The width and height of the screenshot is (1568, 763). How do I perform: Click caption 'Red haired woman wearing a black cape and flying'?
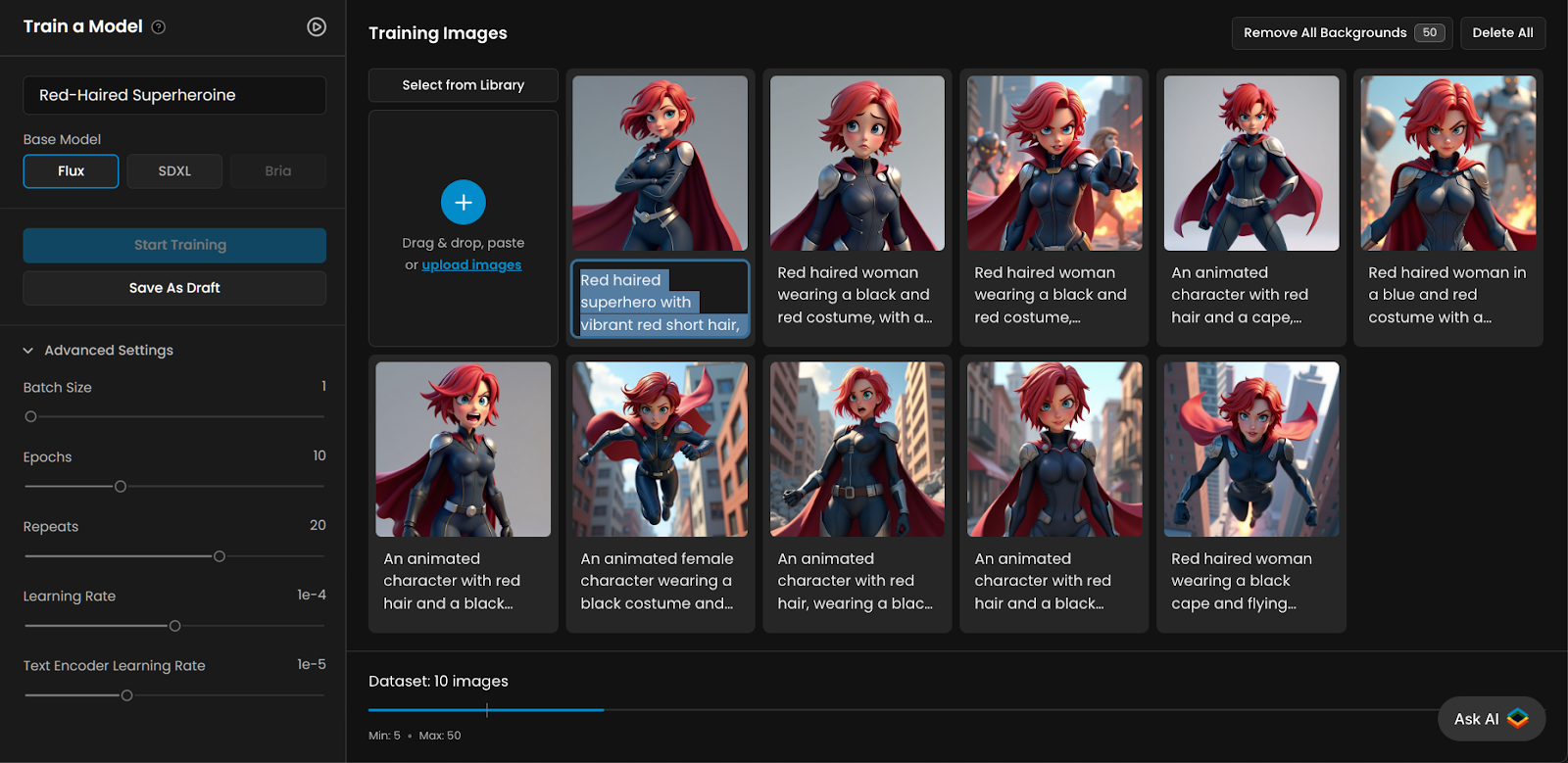point(1242,581)
